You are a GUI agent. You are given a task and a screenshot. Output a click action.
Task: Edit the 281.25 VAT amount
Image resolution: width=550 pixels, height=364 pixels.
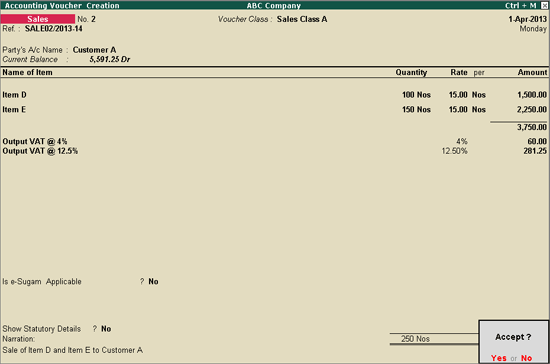tap(535, 151)
